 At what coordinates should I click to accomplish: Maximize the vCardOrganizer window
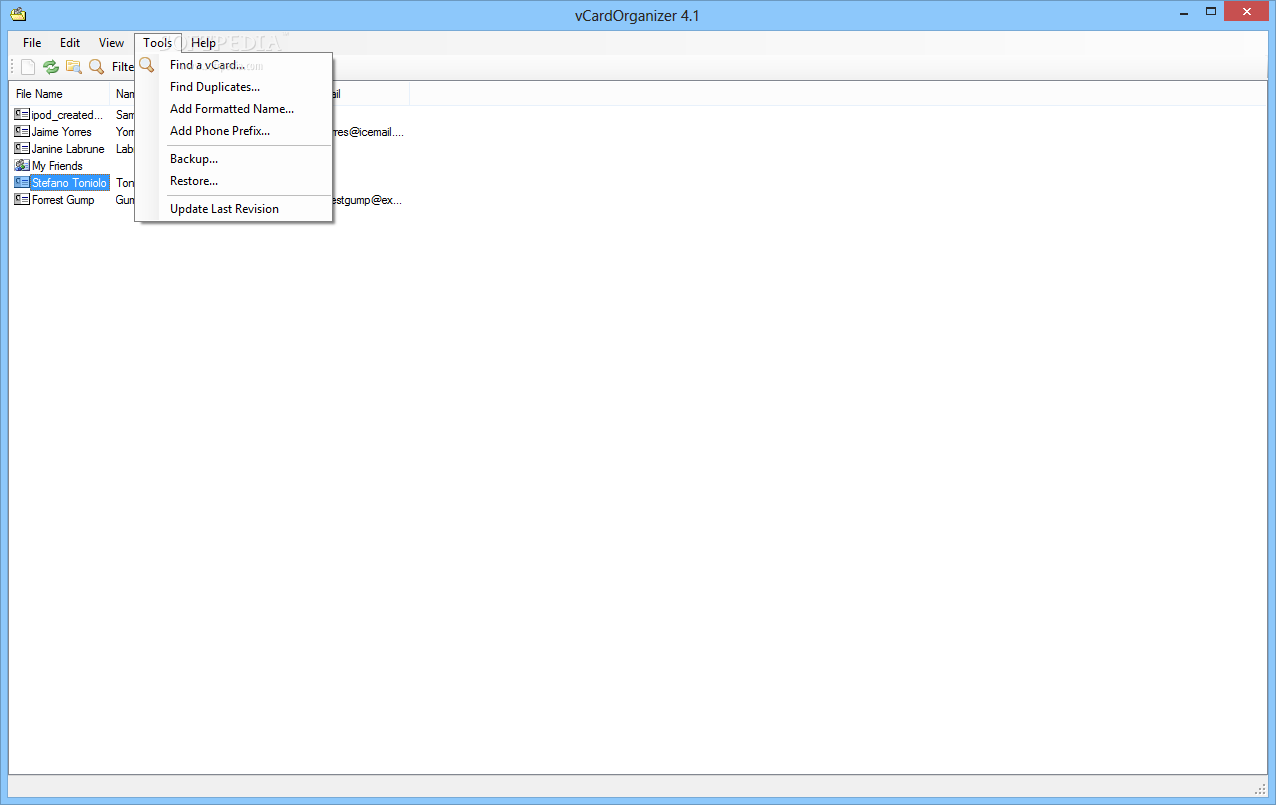click(x=1210, y=11)
